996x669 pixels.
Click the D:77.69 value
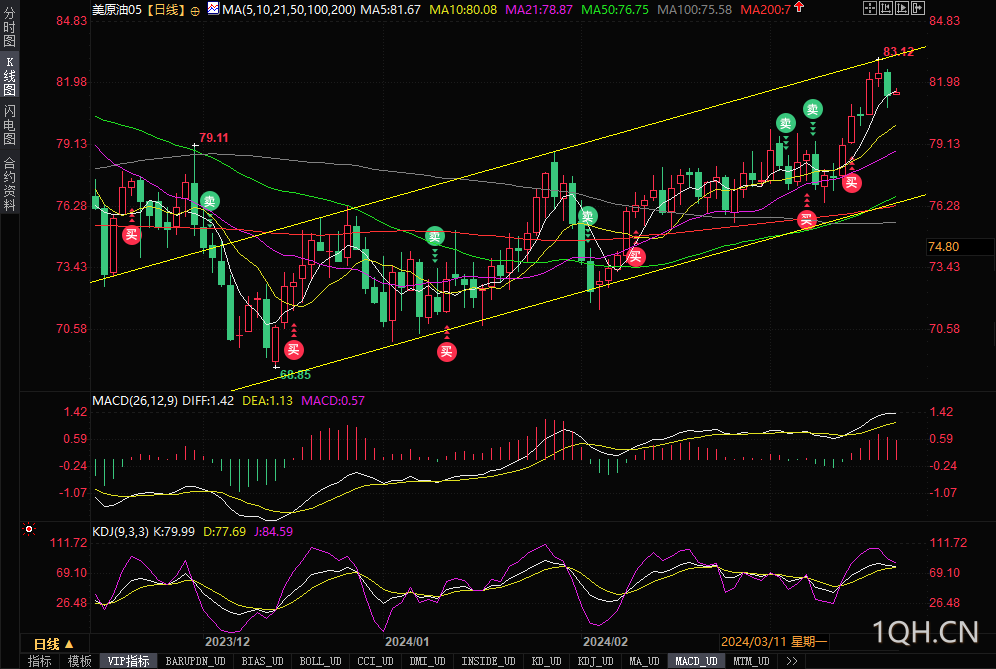coord(224,532)
